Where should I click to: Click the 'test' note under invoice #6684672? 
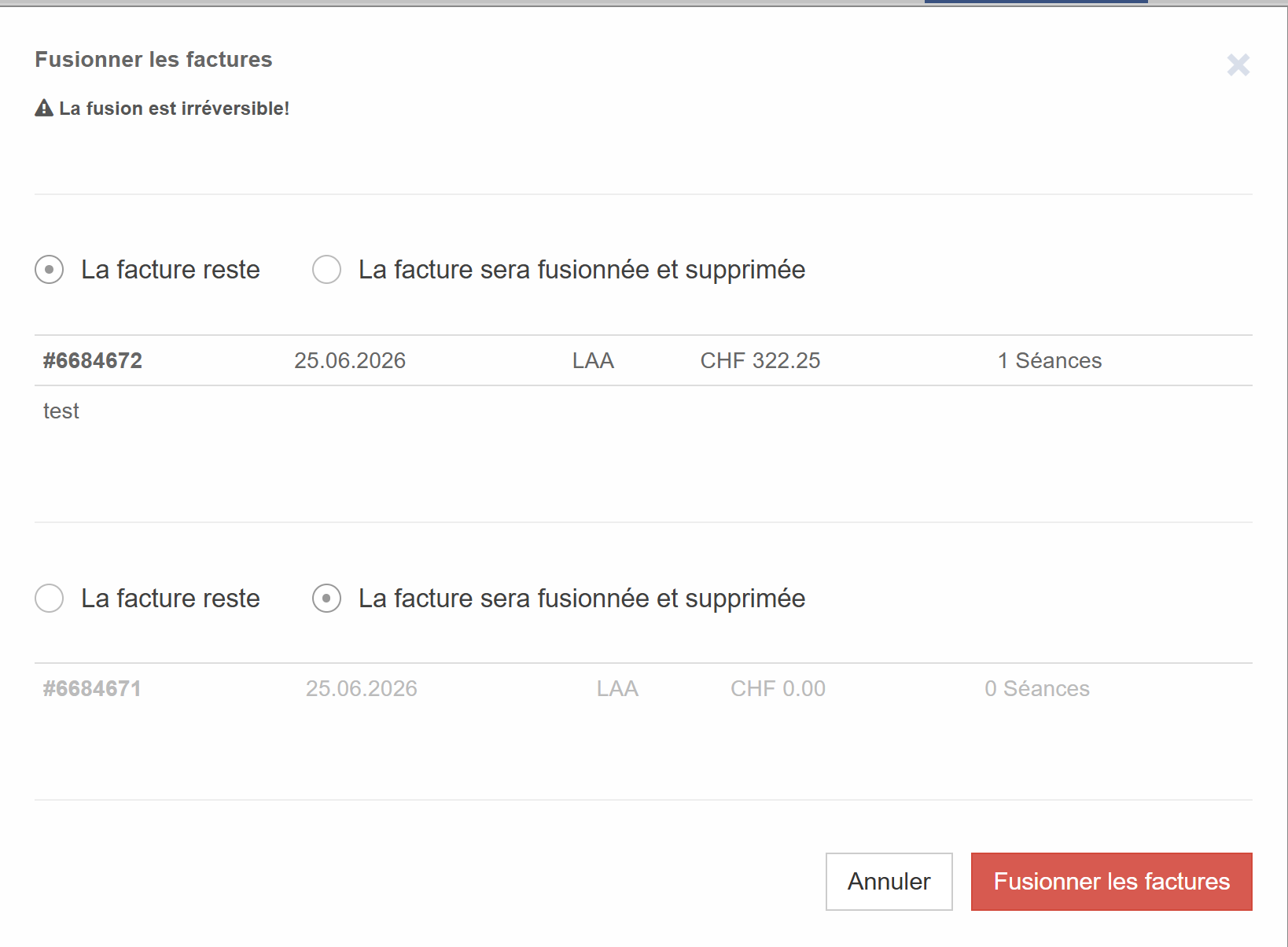coord(61,411)
